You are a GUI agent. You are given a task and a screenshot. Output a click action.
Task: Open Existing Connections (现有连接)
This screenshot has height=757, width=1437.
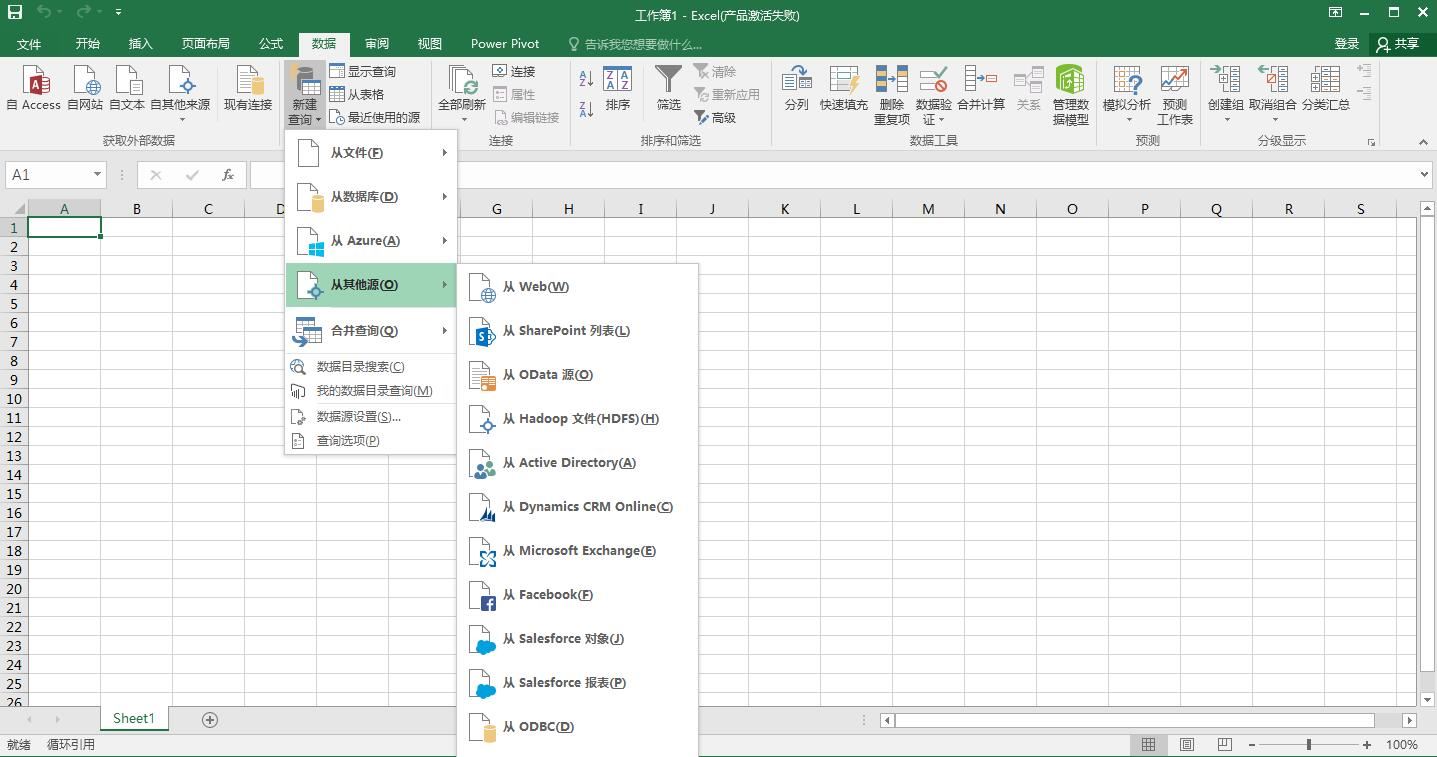(x=248, y=88)
